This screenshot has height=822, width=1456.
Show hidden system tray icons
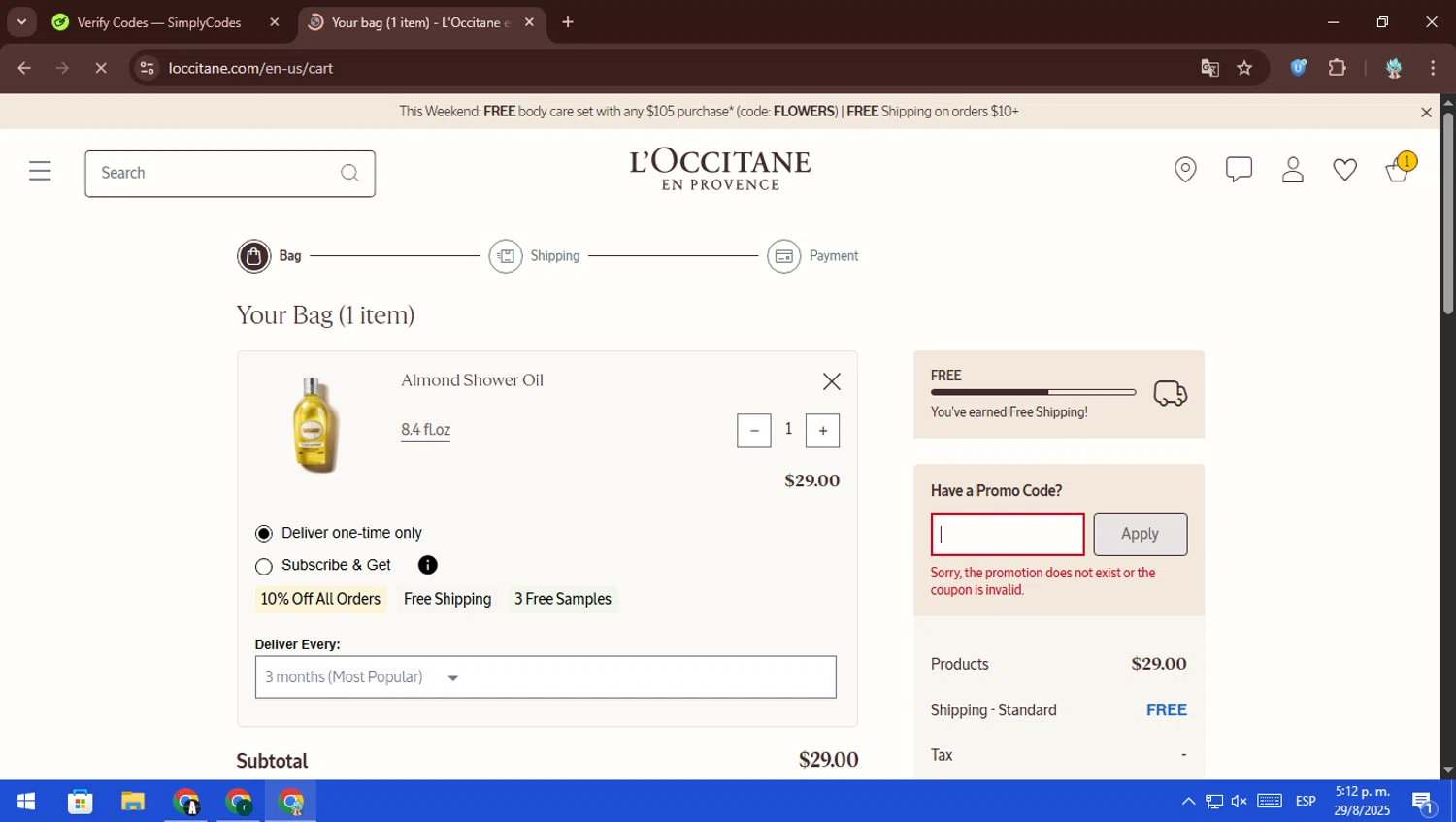(1188, 802)
